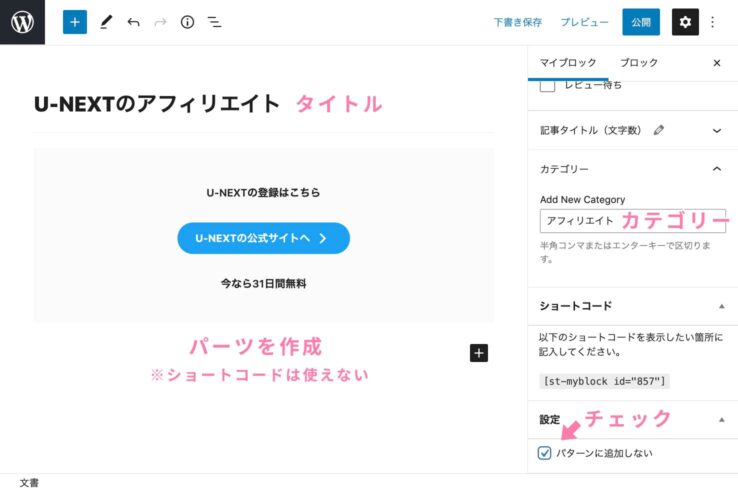Viewport: 738px width, 492px height.
Task: Open プレビュー preview
Action: coord(585,22)
